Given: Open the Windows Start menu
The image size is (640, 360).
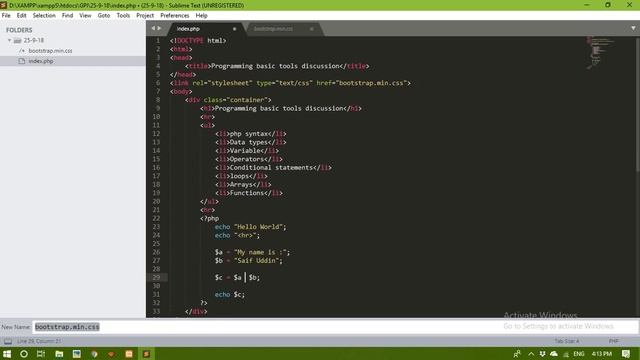Looking at the screenshot, I should pyautogui.click(x=7, y=353).
